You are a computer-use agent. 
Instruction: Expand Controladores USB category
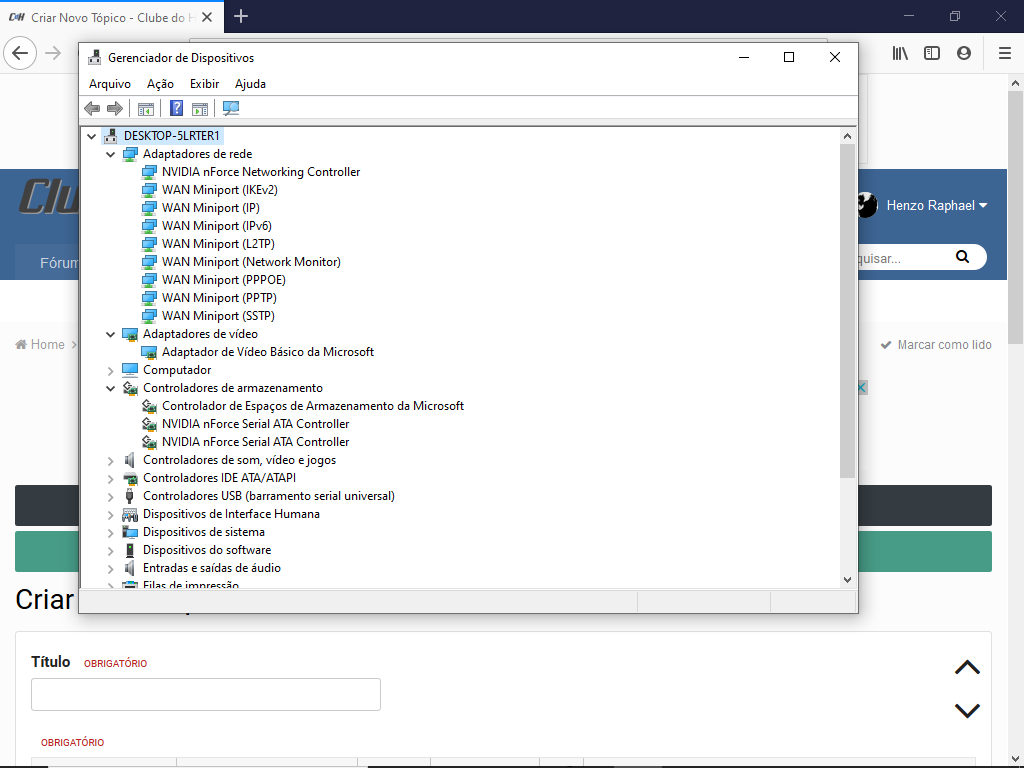pyautogui.click(x=110, y=496)
